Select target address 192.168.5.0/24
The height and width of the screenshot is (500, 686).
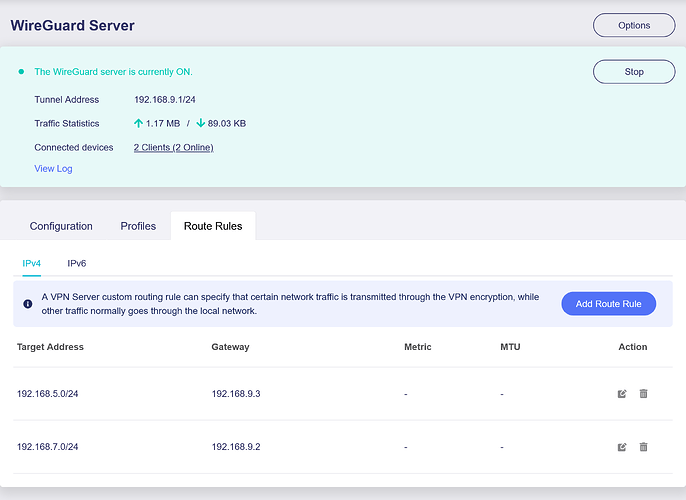[x=47, y=394]
